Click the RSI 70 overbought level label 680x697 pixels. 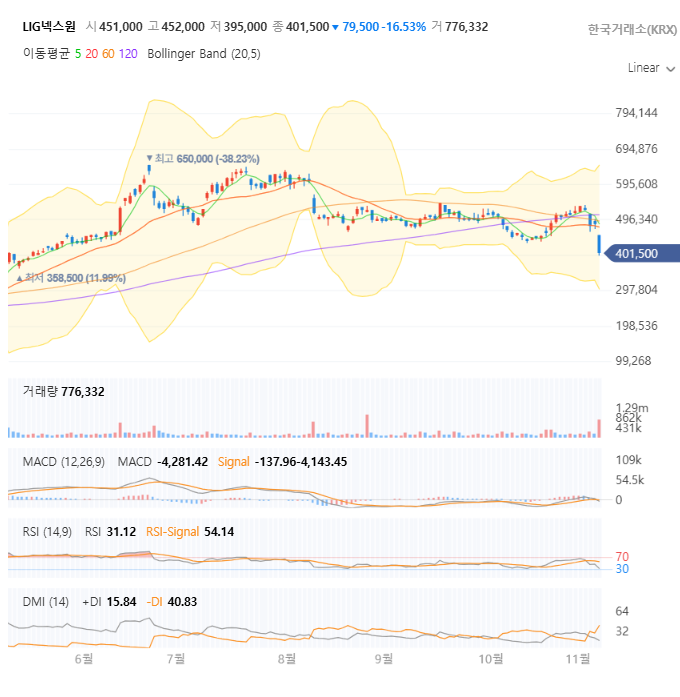click(622, 557)
